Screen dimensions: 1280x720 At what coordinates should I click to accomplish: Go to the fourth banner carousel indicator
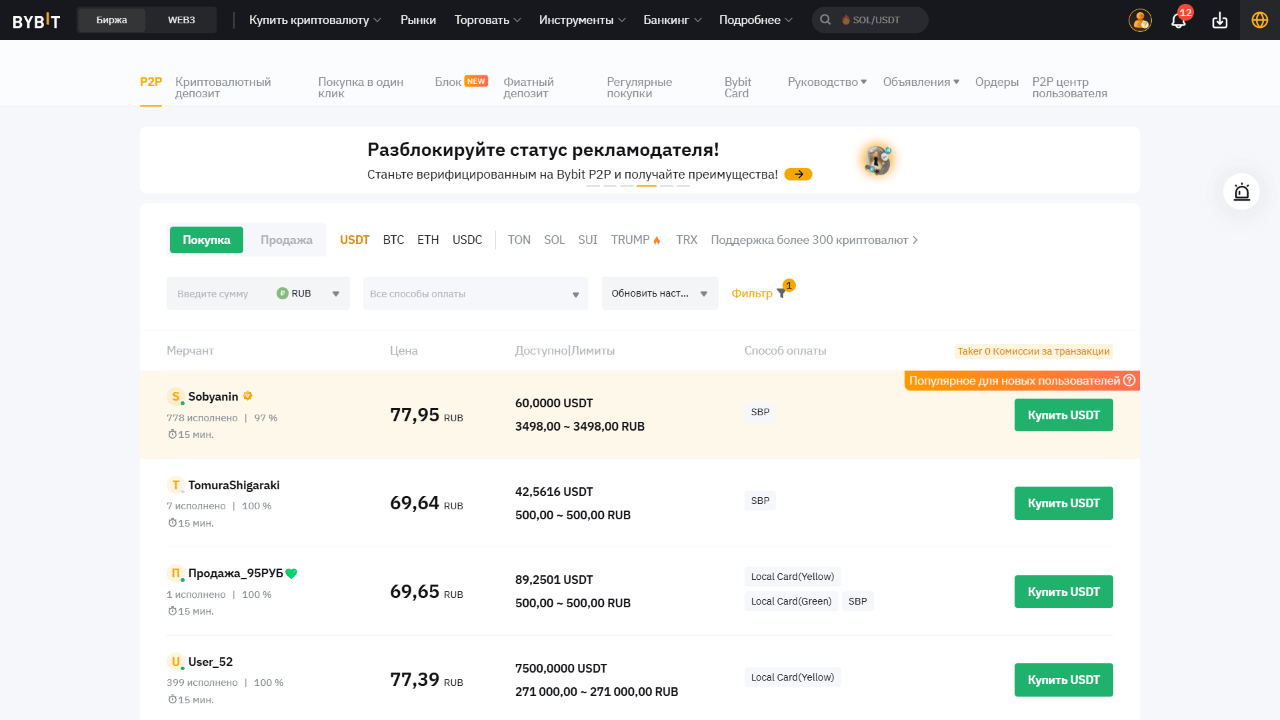pos(646,186)
